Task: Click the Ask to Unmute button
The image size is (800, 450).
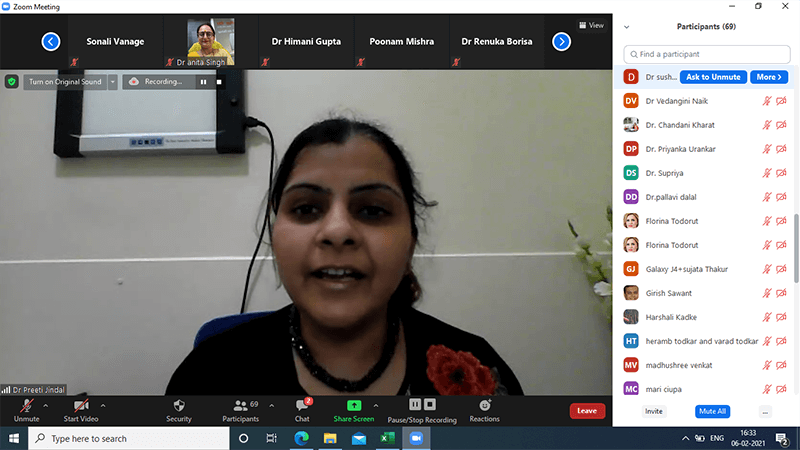Action: pos(713,76)
